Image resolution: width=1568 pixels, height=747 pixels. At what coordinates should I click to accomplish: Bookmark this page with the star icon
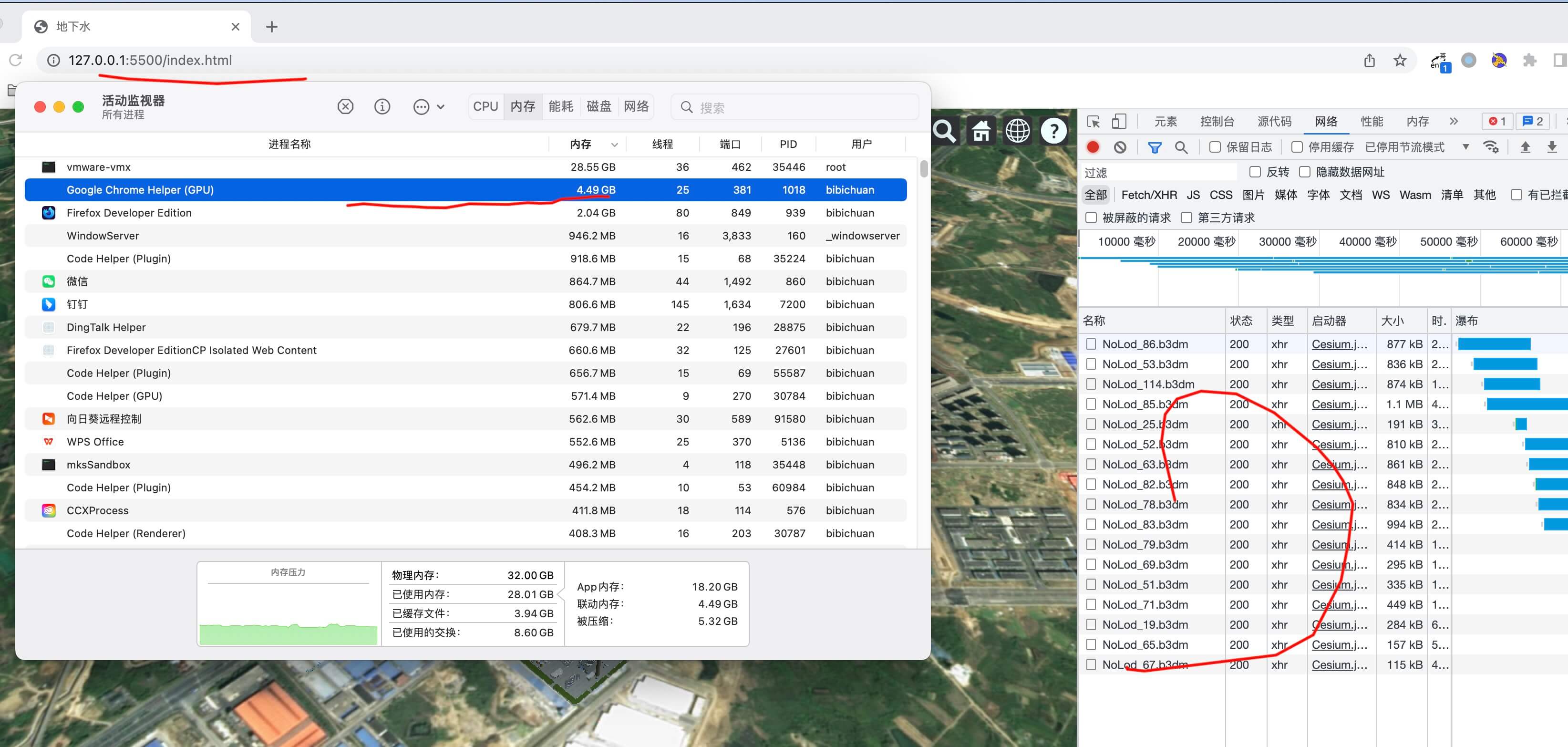point(1400,60)
